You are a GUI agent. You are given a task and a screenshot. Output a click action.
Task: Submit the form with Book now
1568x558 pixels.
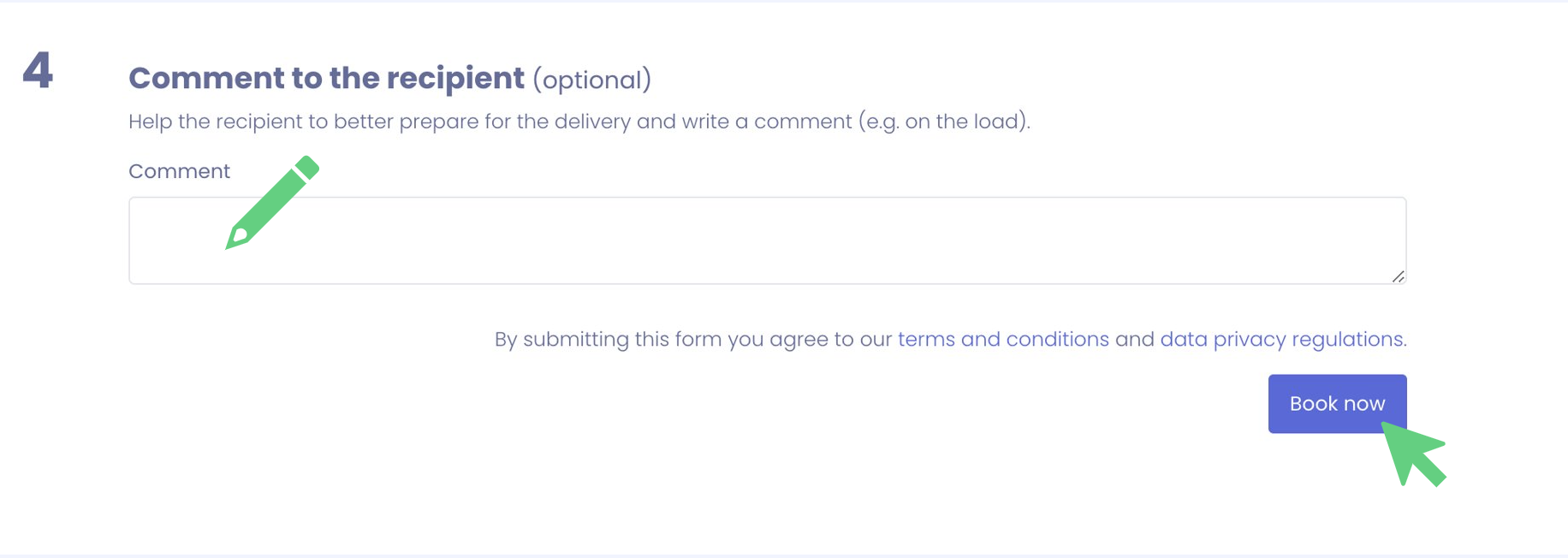1336,403
